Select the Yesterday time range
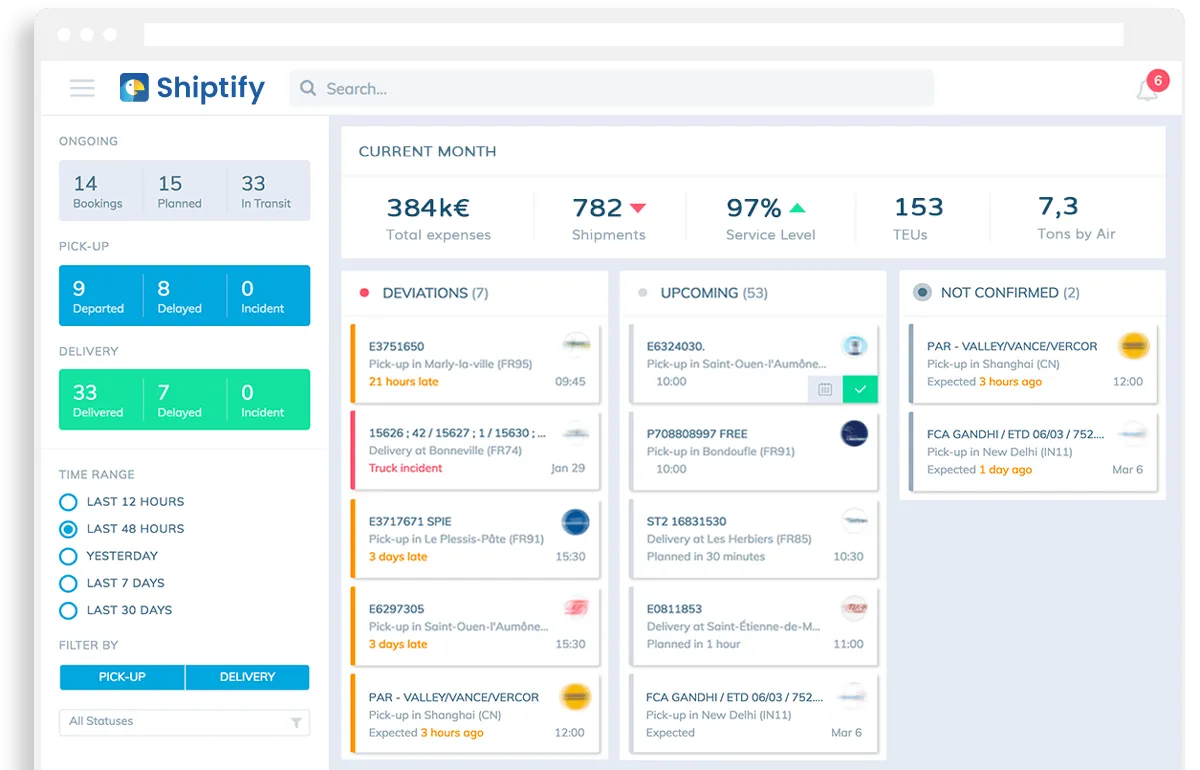 pyautogui.click(x=68, y=556)
